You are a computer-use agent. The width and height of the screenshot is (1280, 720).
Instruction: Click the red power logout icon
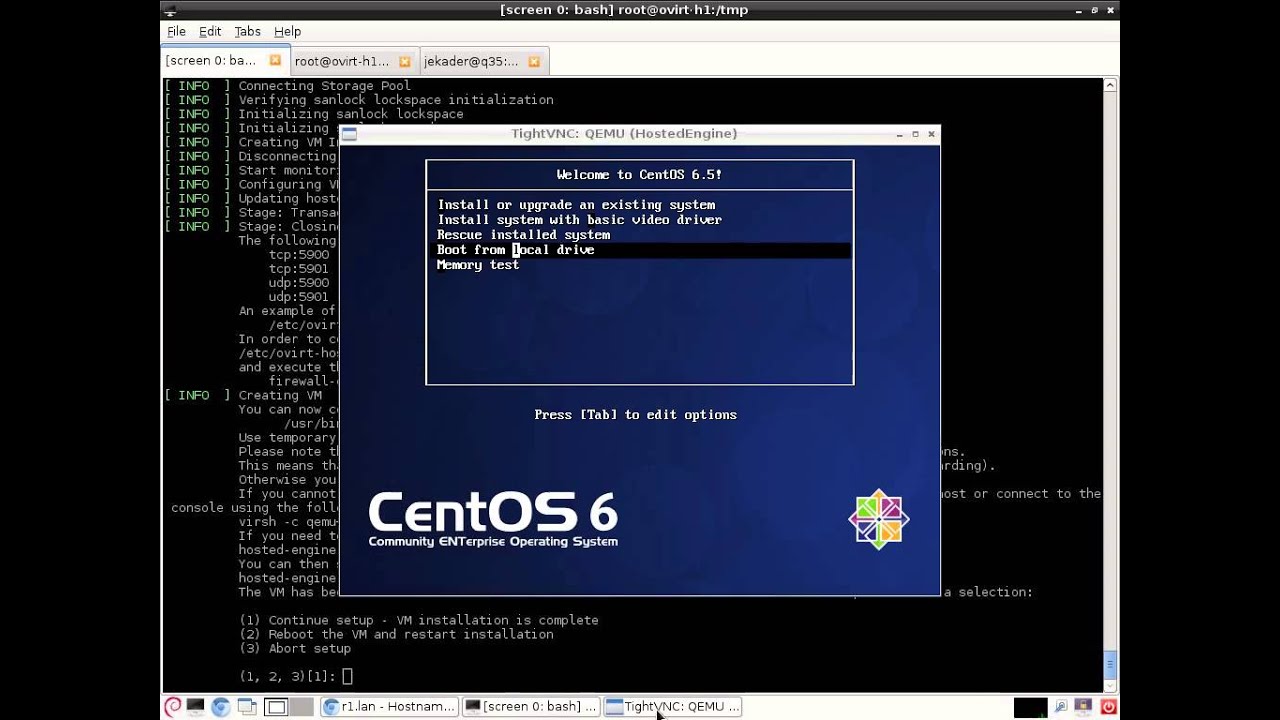pyautogui.click(x=1108, y=707)
